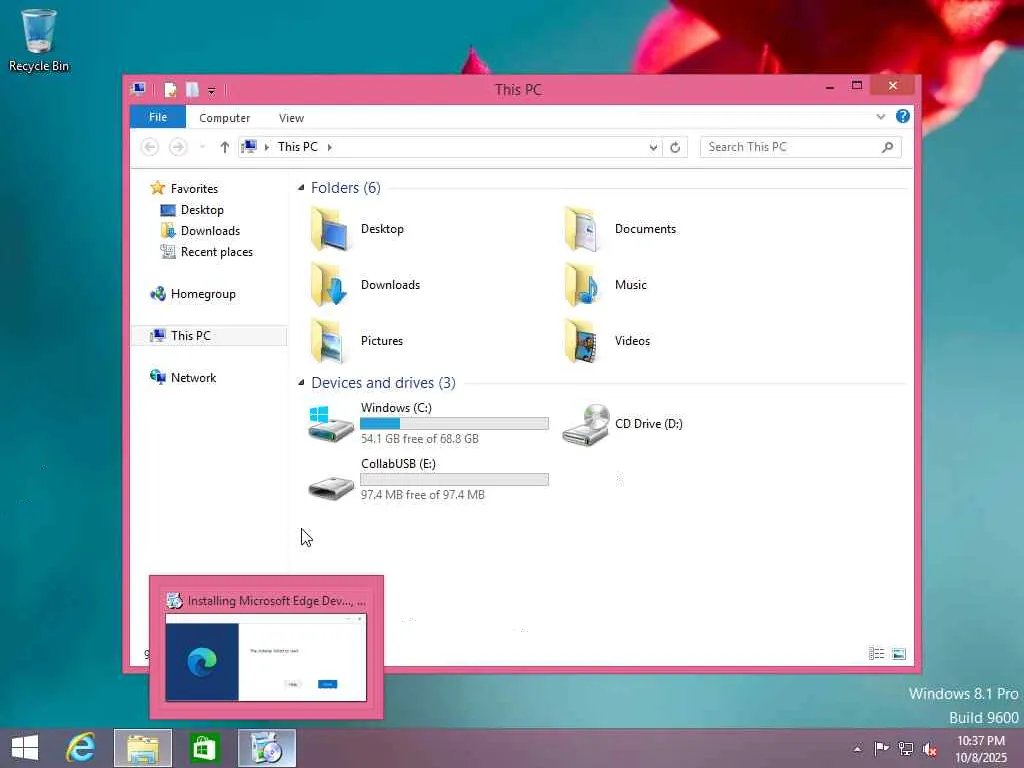Select the Desktop folder icon
1024x768 pixels.
(x=330, y=229)
